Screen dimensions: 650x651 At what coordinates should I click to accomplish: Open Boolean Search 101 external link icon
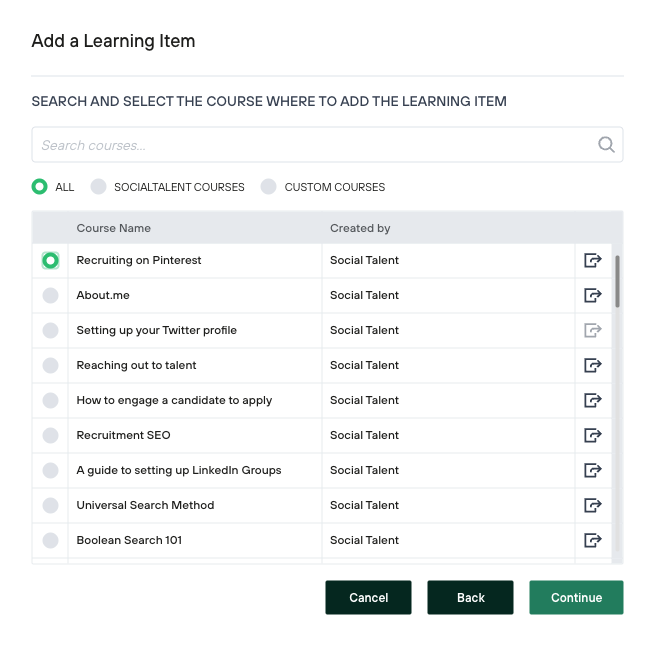tap(593, 540)
